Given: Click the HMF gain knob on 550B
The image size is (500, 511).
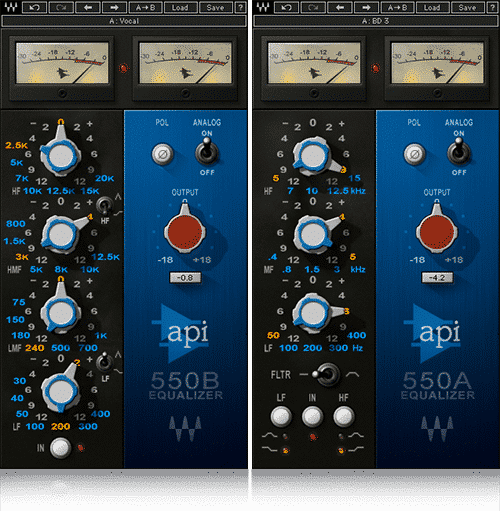Looking at the screenshot, I should (x=61, y=234).
